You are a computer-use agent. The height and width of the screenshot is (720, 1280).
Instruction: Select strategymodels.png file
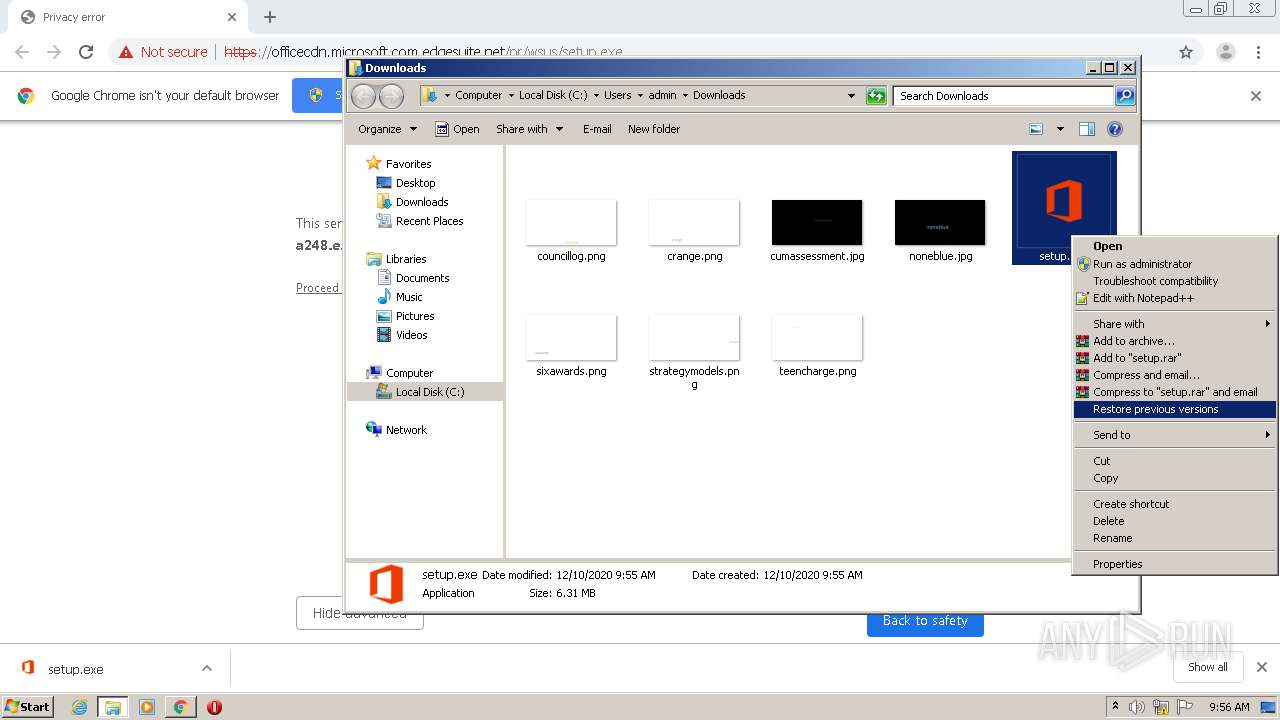[694, 352]
